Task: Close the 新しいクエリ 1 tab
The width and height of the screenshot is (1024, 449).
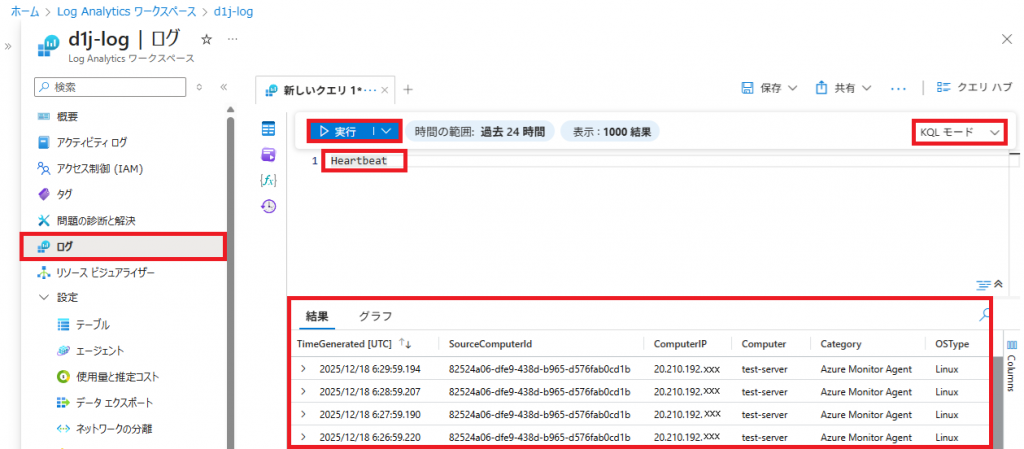Action: click(385, 90)
